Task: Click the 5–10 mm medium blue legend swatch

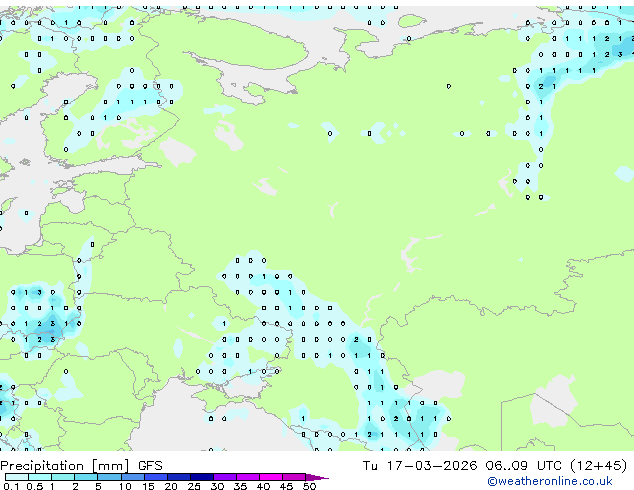Action: (x=110, y=477)
